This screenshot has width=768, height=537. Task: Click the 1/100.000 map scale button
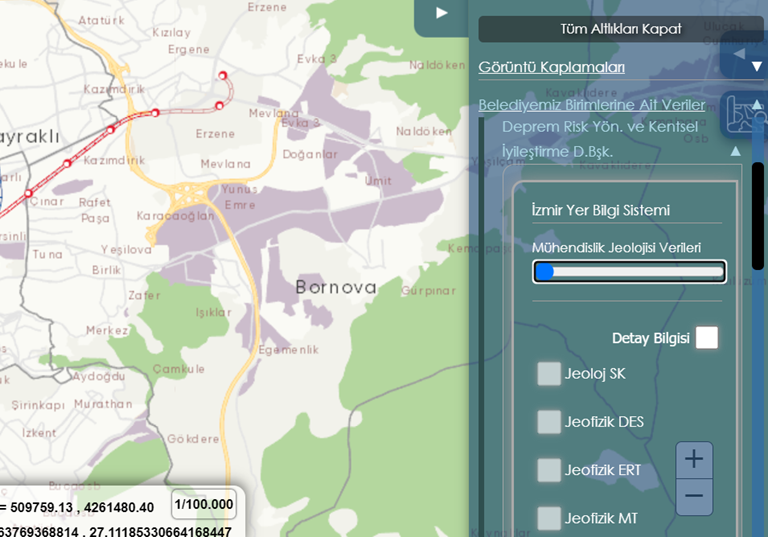click(x=203, y=504)
